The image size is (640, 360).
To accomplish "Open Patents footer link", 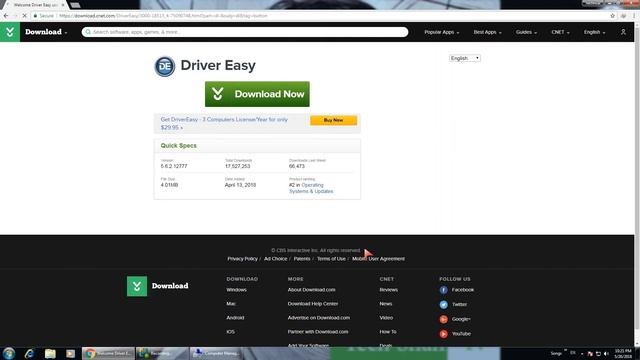I will pyautogui.click(x=302, y=259).
